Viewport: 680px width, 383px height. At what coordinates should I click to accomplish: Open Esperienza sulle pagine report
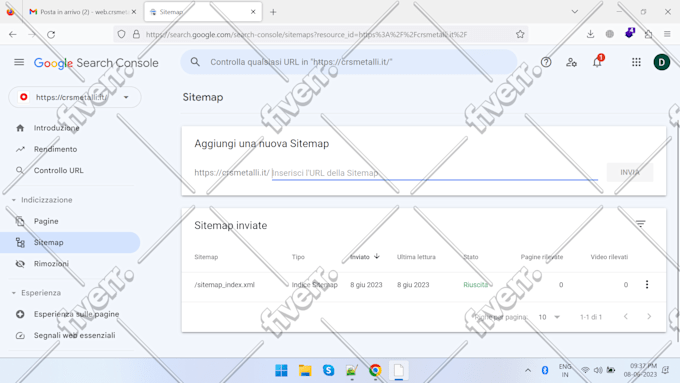(x=76, y=314)
